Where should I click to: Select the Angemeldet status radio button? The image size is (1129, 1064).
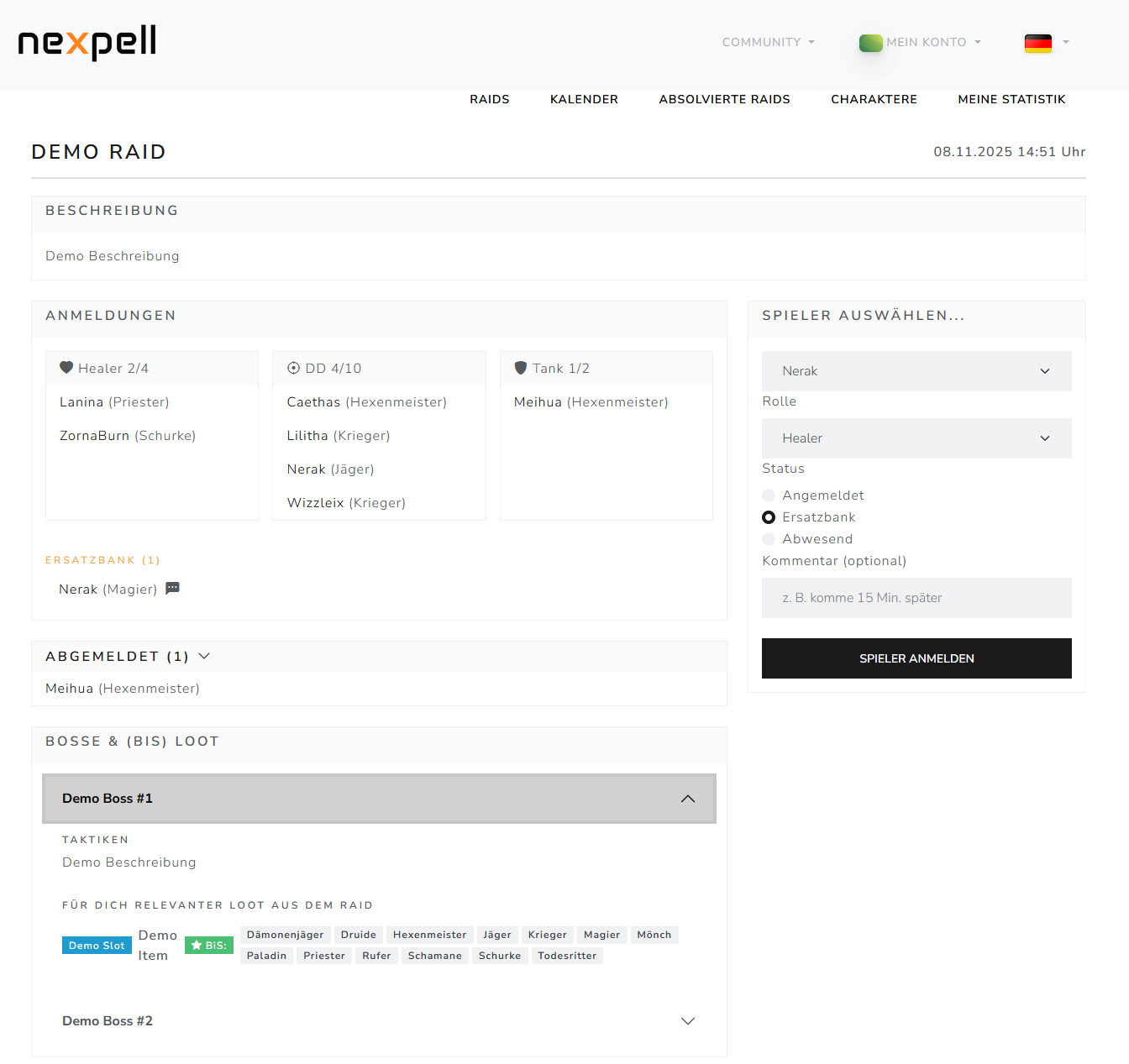click(769, 495)
